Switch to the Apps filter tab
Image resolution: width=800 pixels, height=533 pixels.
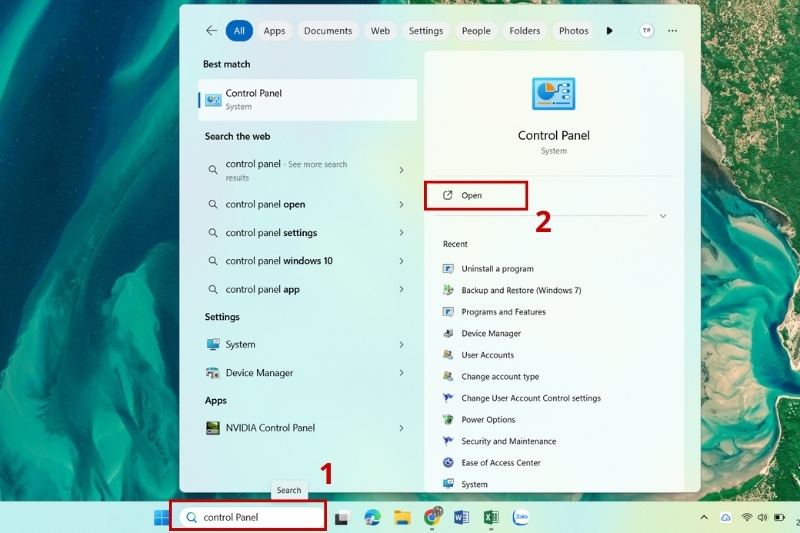(x=274, y=31)
